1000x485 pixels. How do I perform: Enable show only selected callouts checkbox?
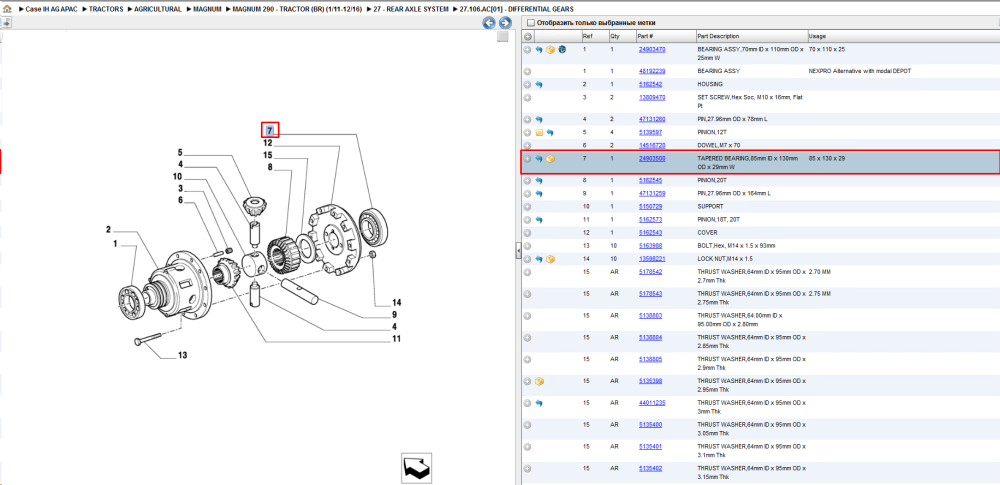point(530,23)
